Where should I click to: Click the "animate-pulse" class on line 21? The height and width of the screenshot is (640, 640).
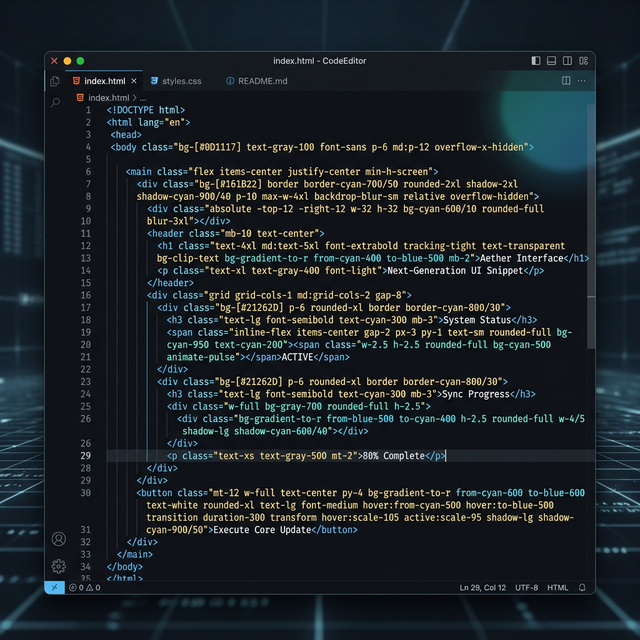coord(201,357)
